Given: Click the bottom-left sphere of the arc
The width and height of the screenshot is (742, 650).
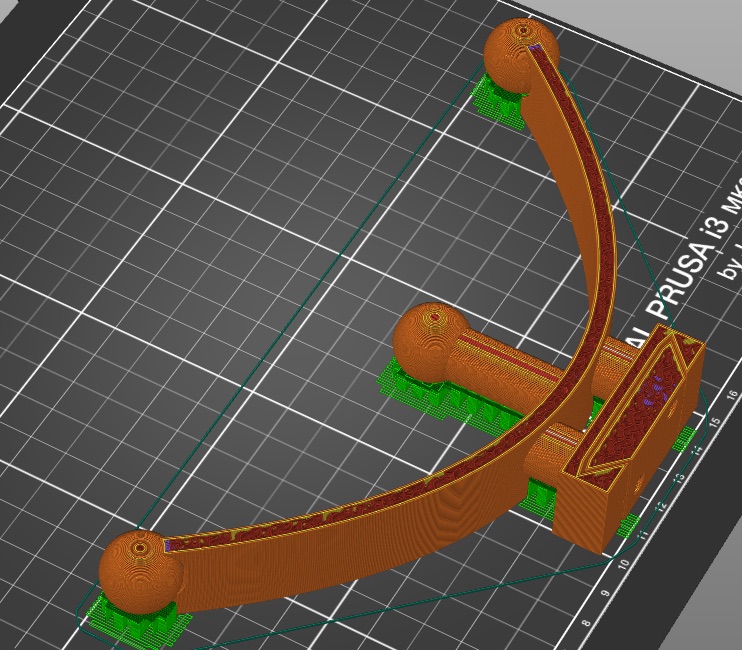Looking at the screenshot, I should [140, 566].
